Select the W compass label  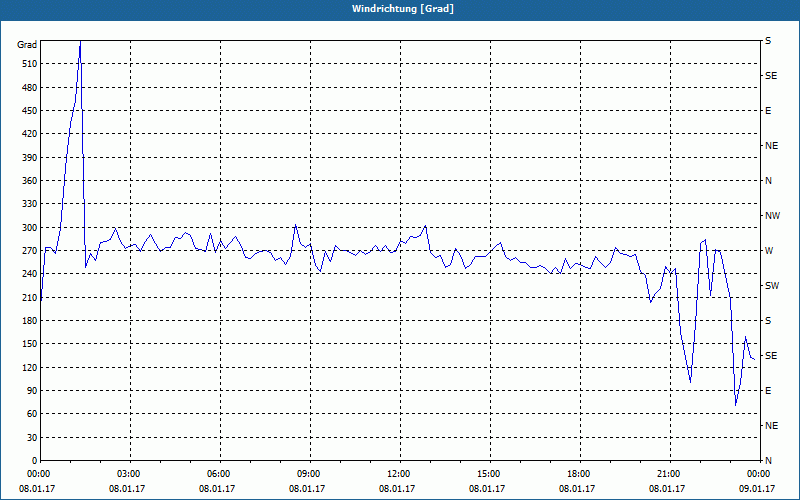769,251
